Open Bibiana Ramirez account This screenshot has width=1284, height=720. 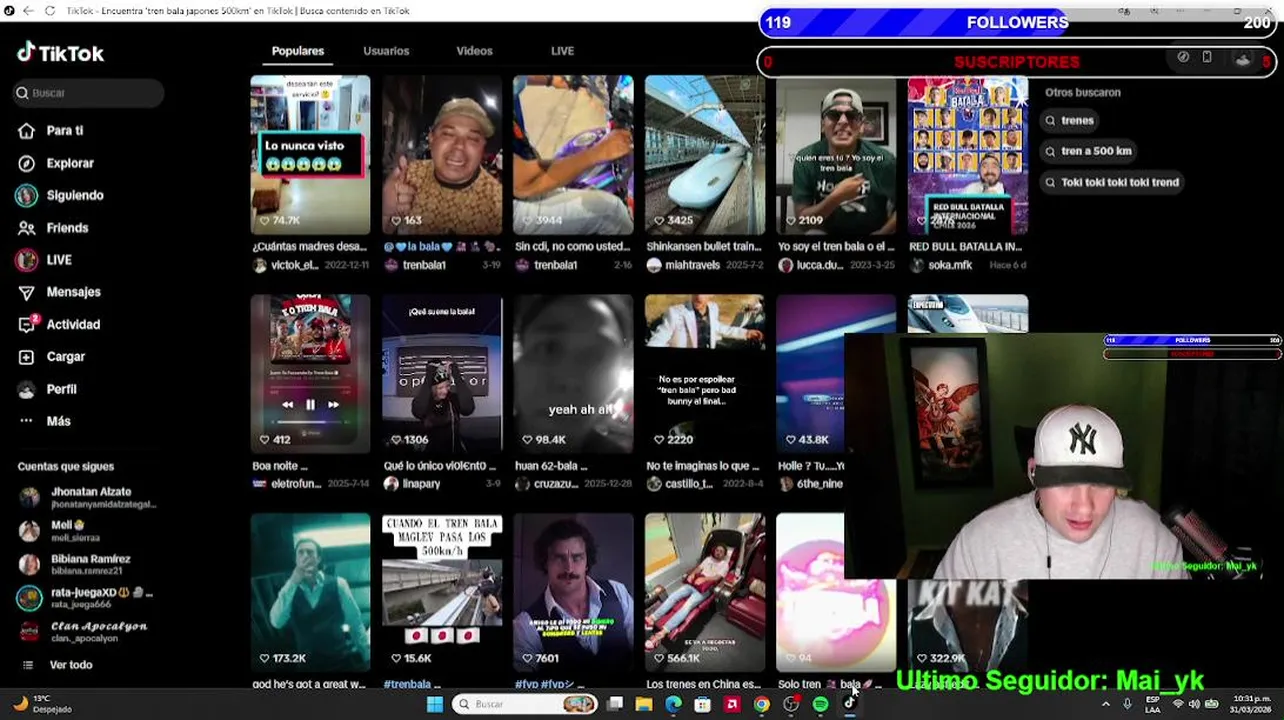pos(75,564)
